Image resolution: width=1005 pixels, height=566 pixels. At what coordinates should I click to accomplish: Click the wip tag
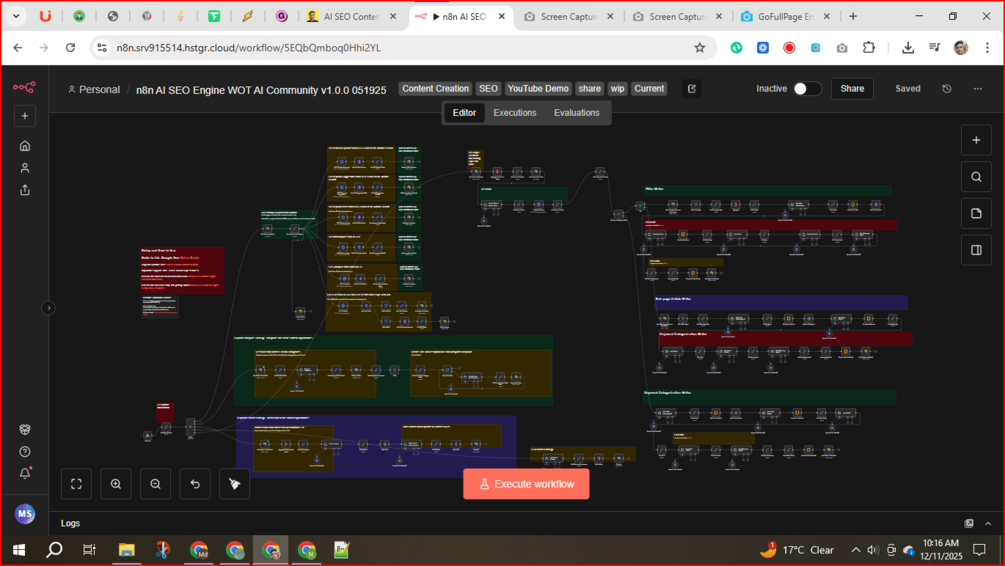coord(617,88)
